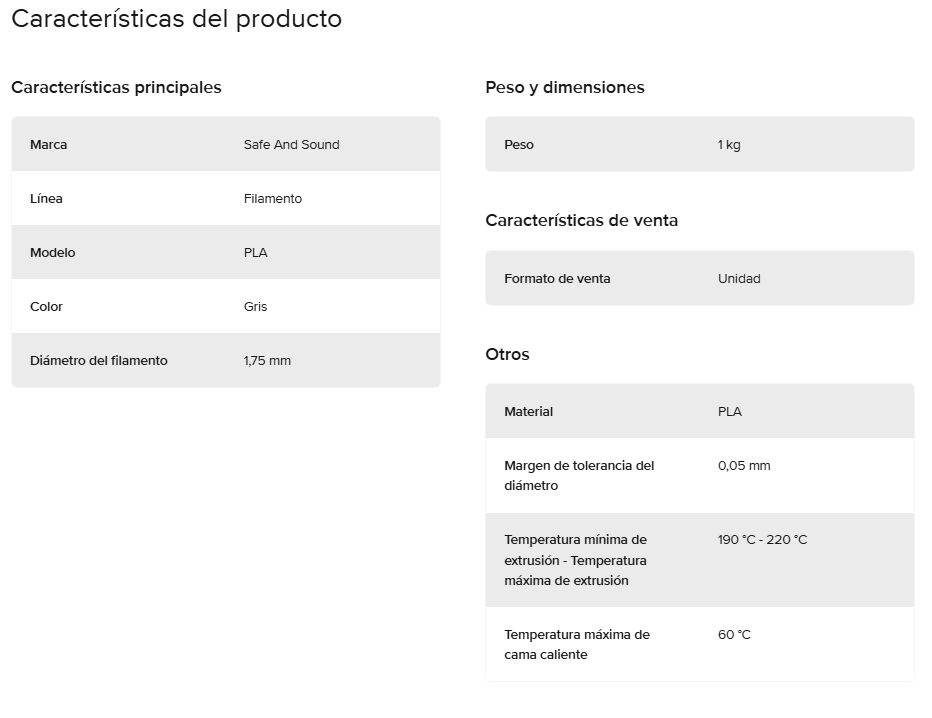Select the 1,75 mm diameter value

tap(267, 361)
